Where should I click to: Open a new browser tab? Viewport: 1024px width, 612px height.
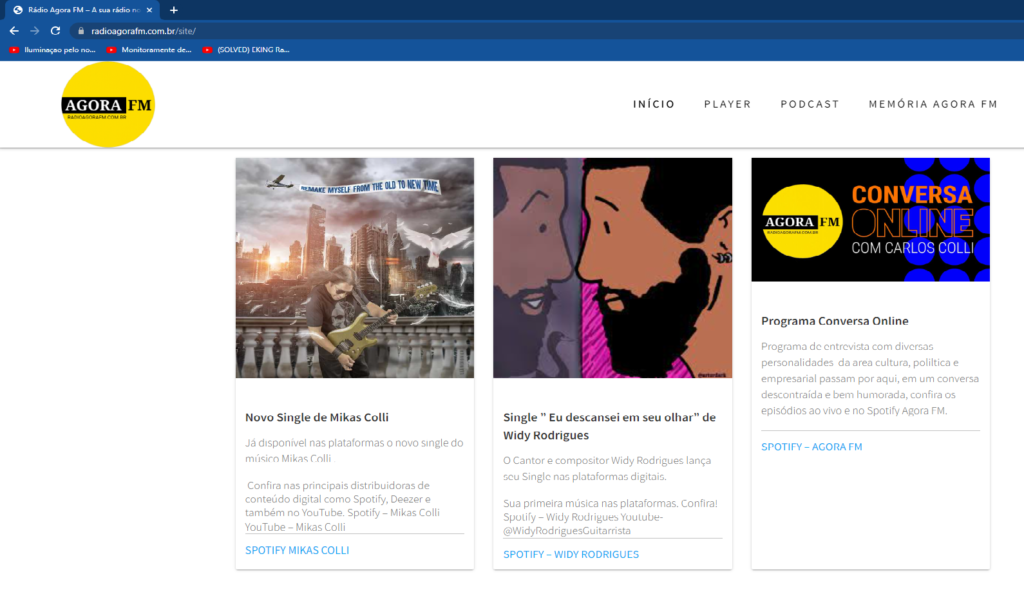[x=174, y=10]
